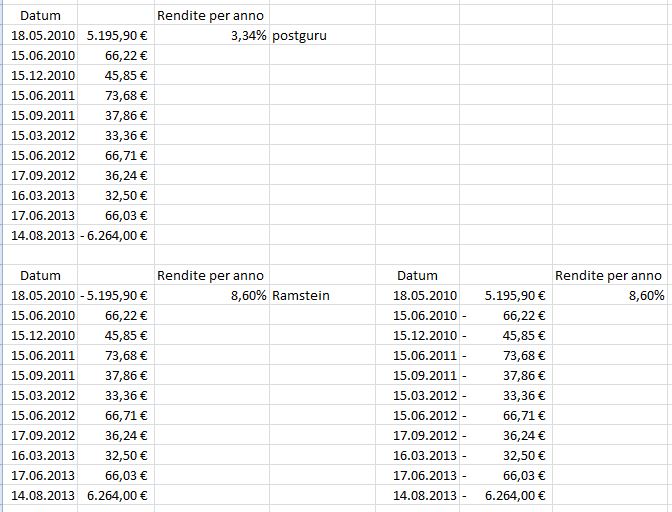Click the negative 32,50 € cell
Viewport: 672px width, 512px height.
(505, 455)
